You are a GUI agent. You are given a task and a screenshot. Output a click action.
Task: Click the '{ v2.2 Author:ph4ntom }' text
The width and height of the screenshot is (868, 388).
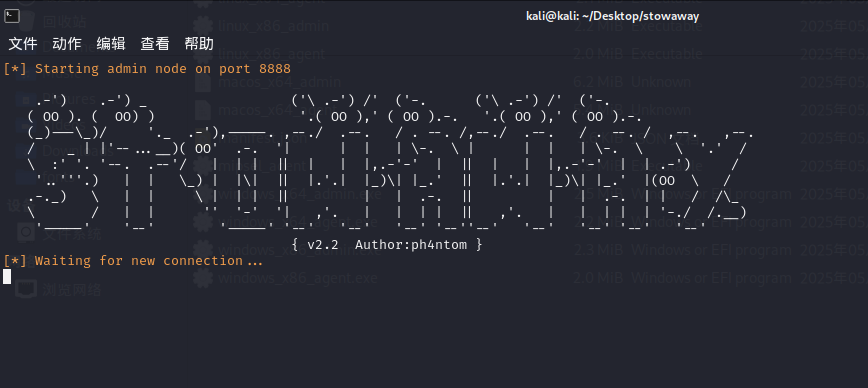pos(387,244)
